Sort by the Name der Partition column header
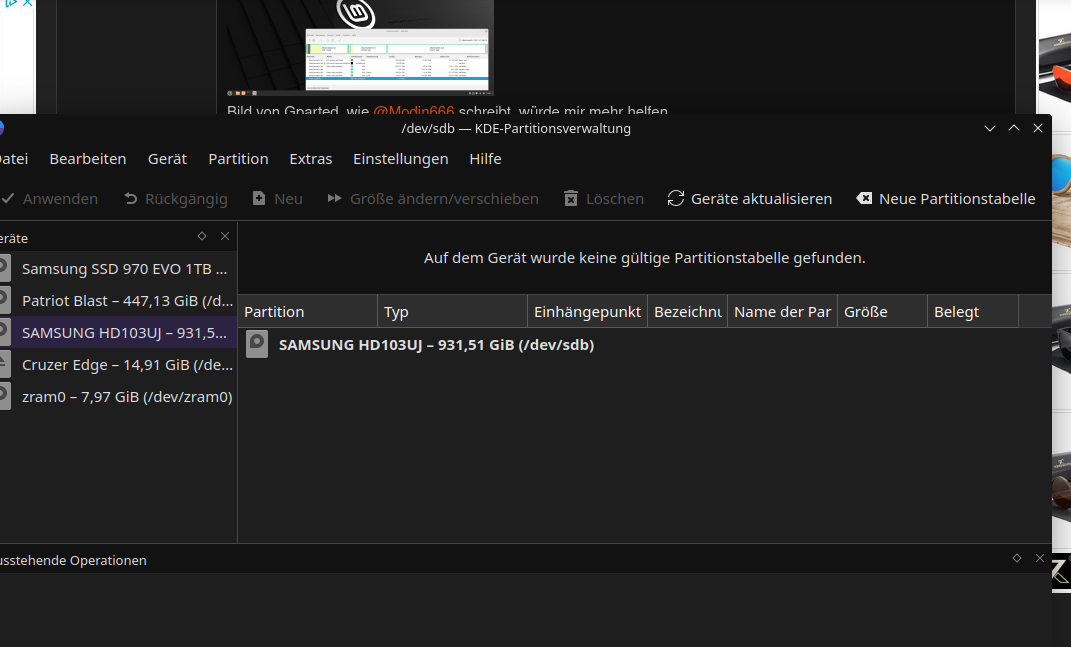The image size is (1071, 647). click(x=783, y=312)
